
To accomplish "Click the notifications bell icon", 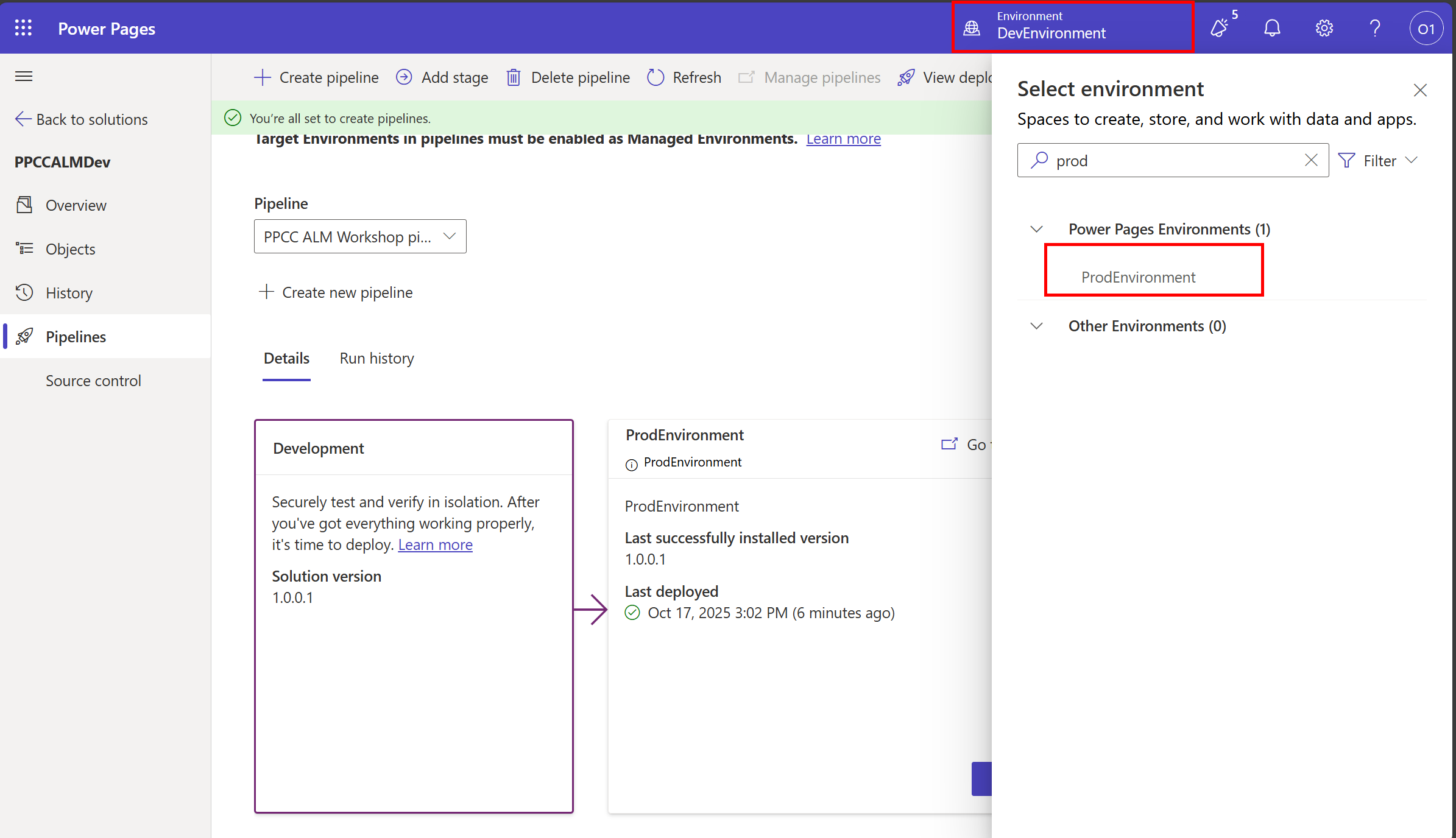I will (x=1272, y=28).
